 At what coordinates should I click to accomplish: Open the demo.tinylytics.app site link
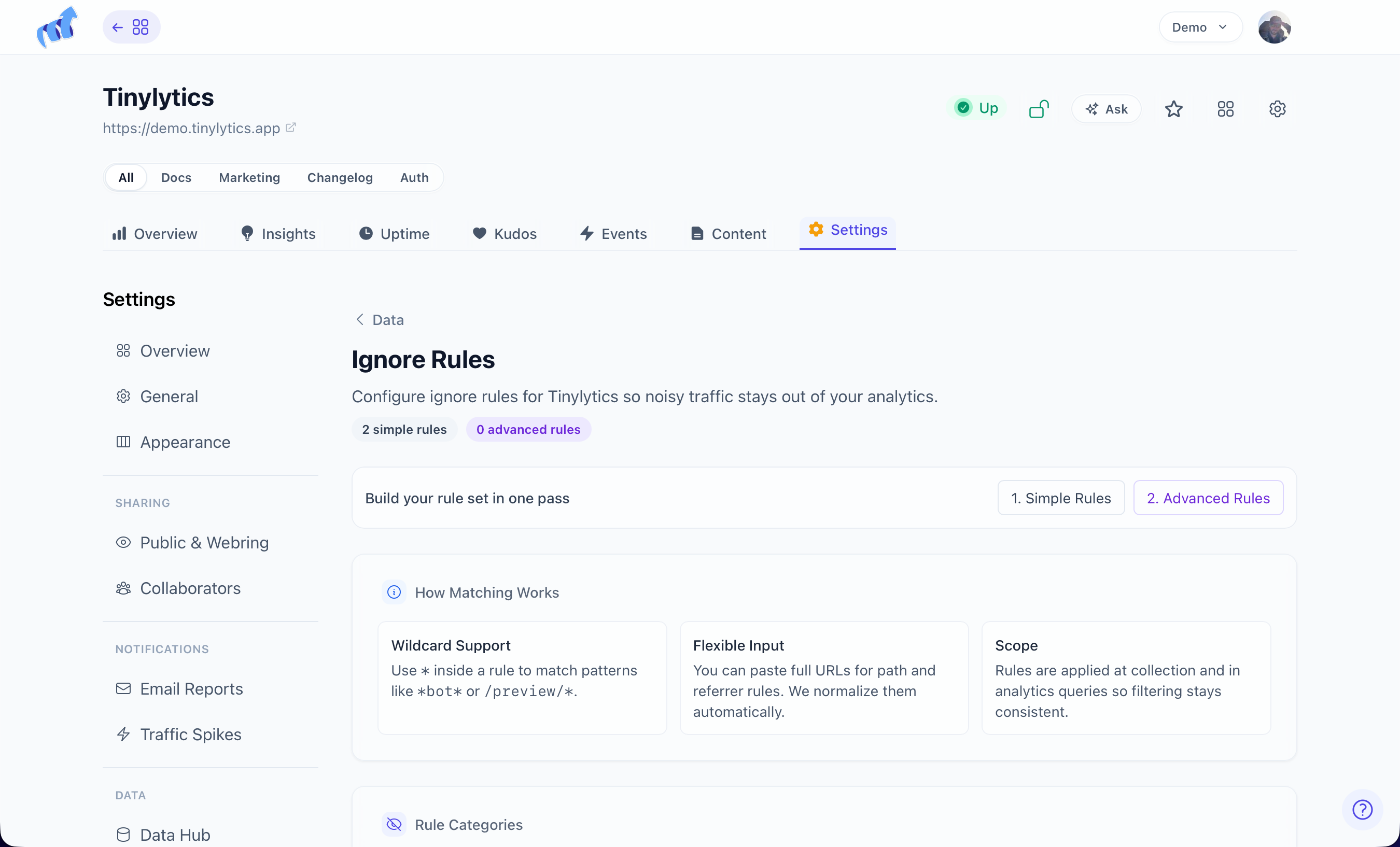tap(199, 129)
